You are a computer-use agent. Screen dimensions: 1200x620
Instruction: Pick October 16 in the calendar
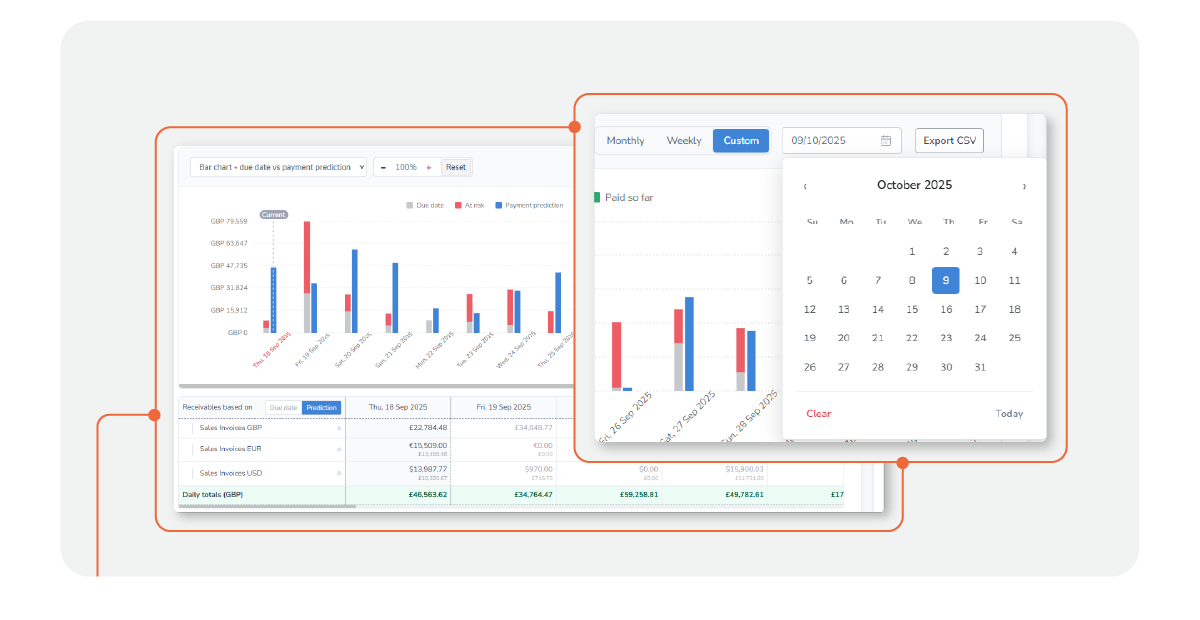[x=946, y=310]
